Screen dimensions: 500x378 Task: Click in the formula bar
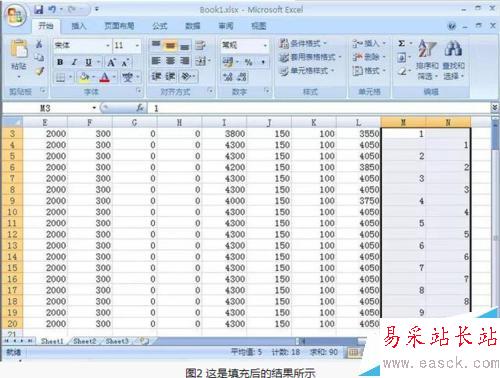[320, 108]
